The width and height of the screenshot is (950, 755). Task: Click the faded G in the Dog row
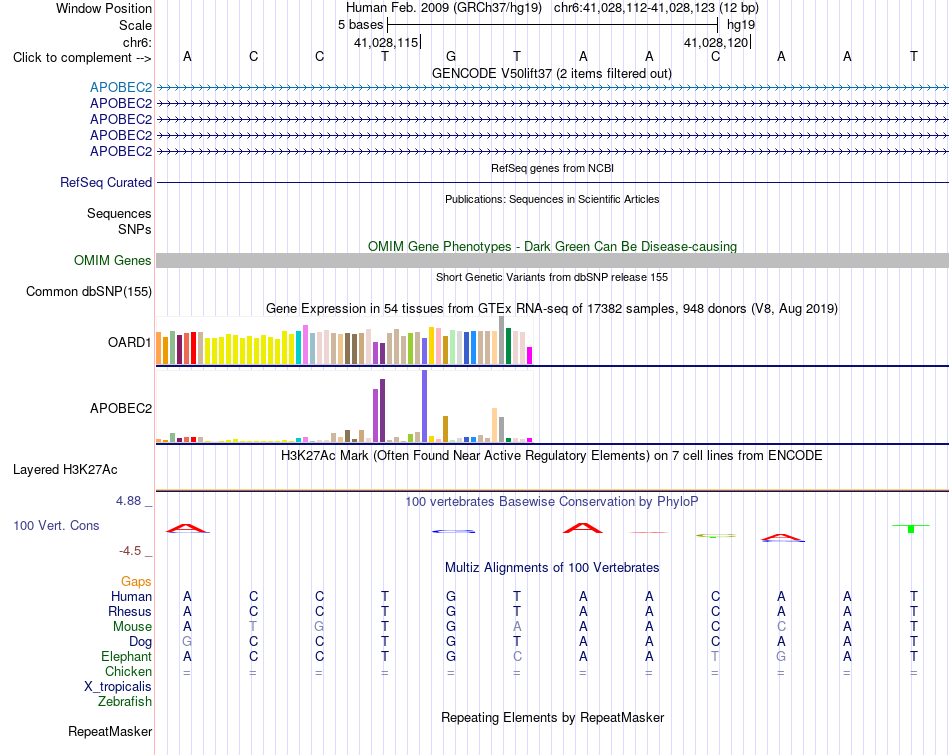[187, 641]
